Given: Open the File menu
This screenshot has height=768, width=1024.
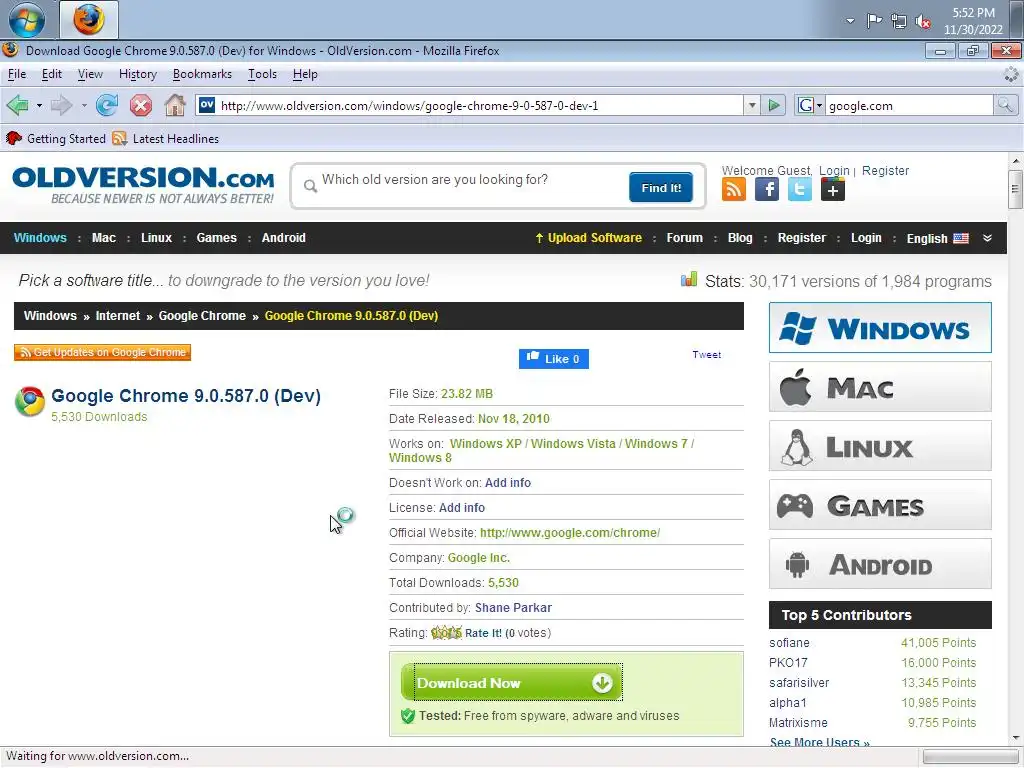Looking at the screenshot, I should [17, 74].
